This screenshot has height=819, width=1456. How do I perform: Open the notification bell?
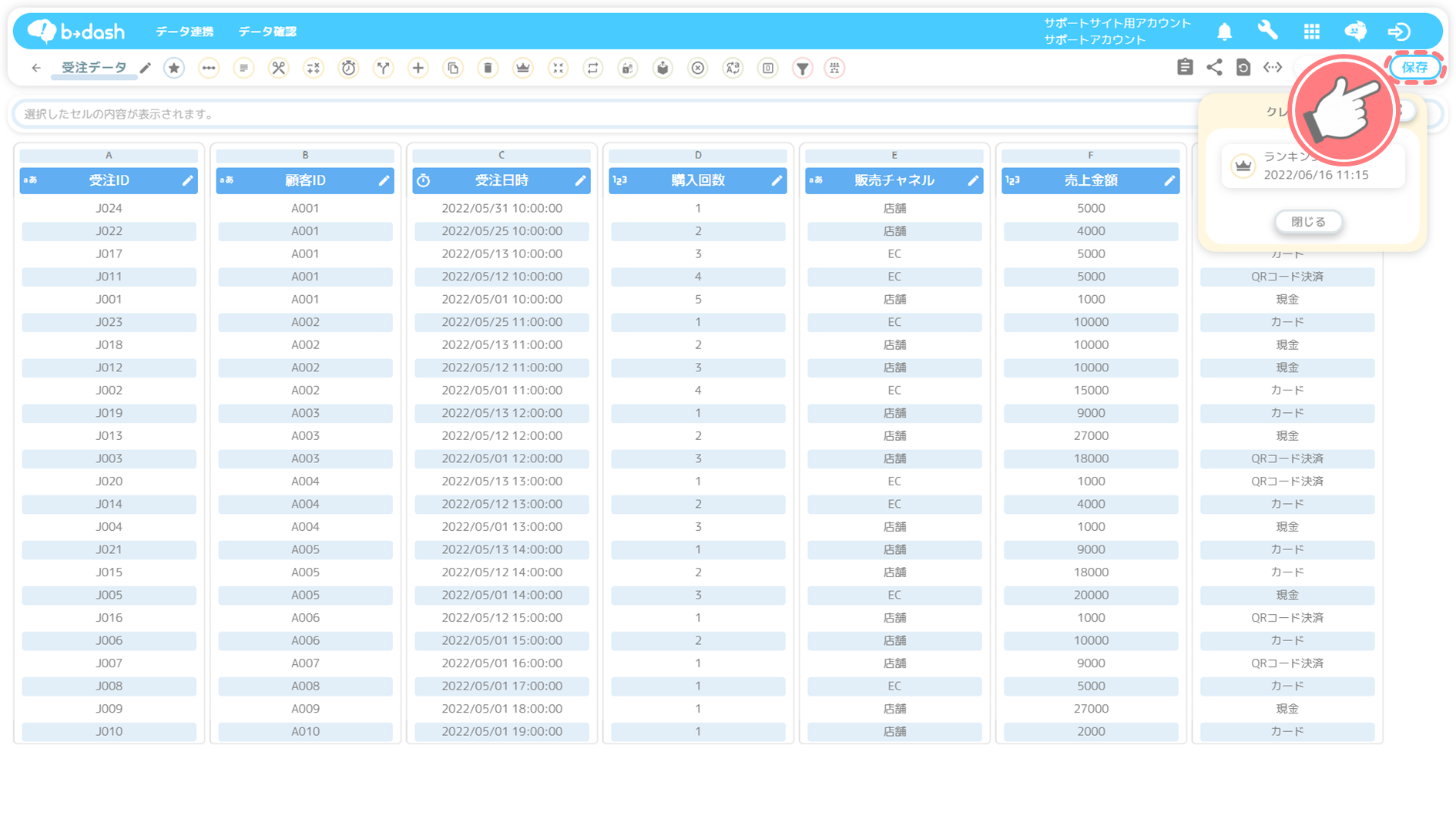click(x=1224, y=31)
